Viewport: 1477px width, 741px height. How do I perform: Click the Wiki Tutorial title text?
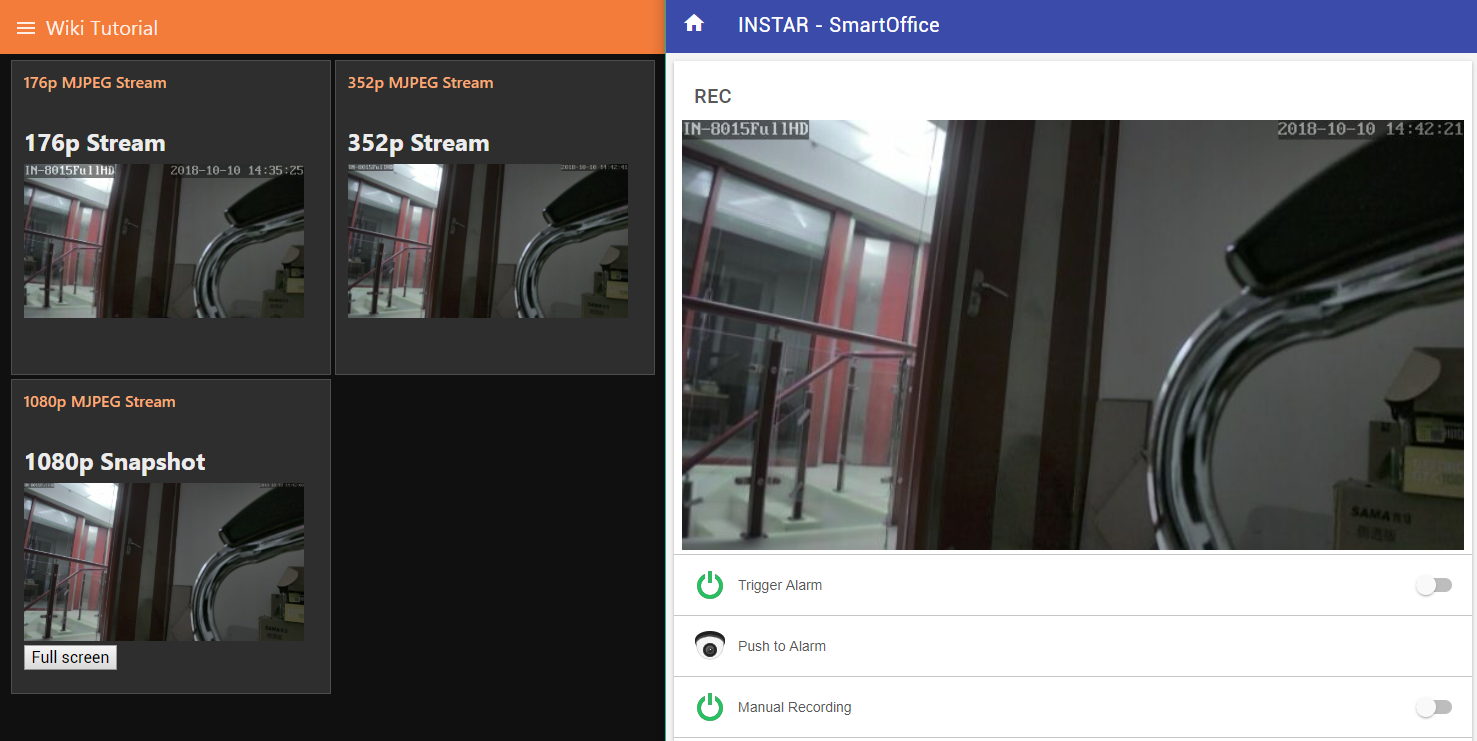102,28
